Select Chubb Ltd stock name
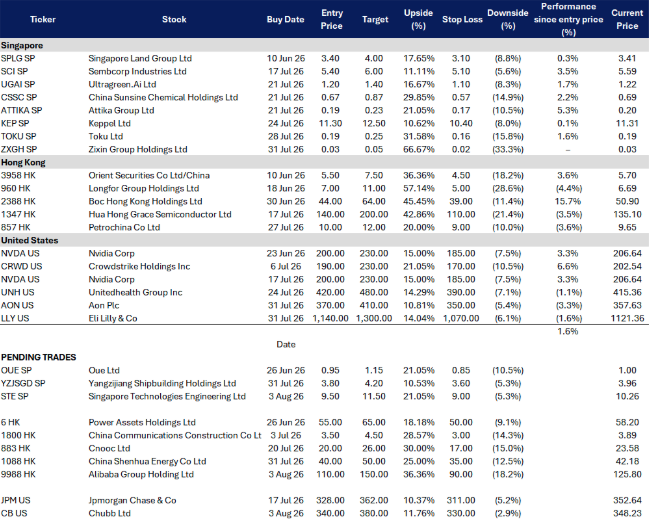This screenshot has width=650, height=525. (x=109, y=513)
